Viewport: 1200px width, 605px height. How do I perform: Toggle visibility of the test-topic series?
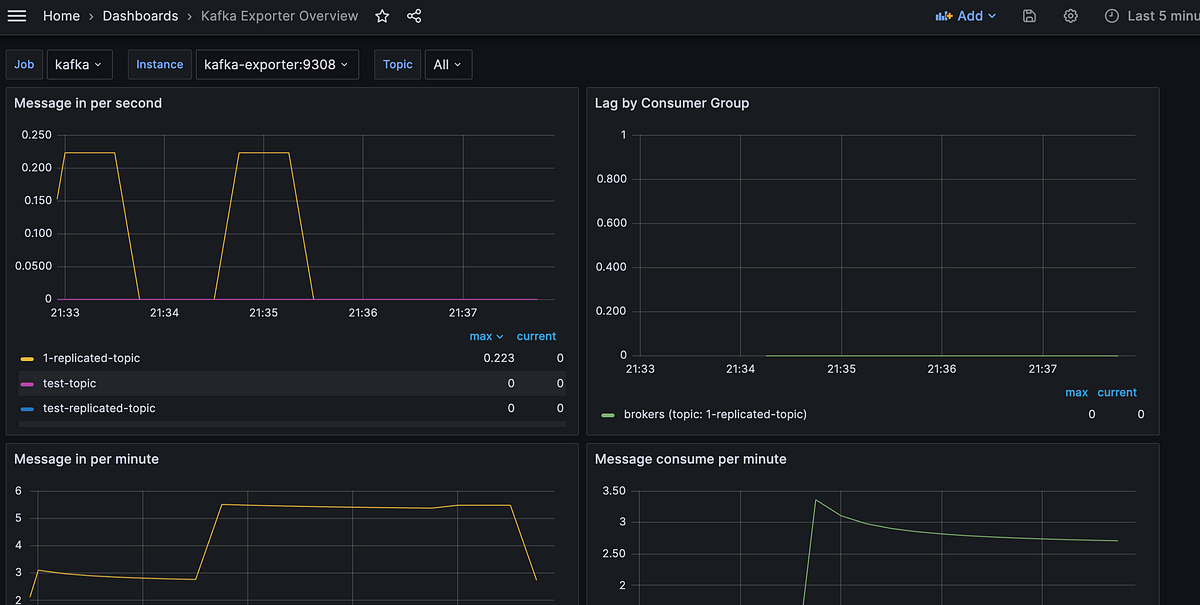pyautogui.click(x=71, y=383)
